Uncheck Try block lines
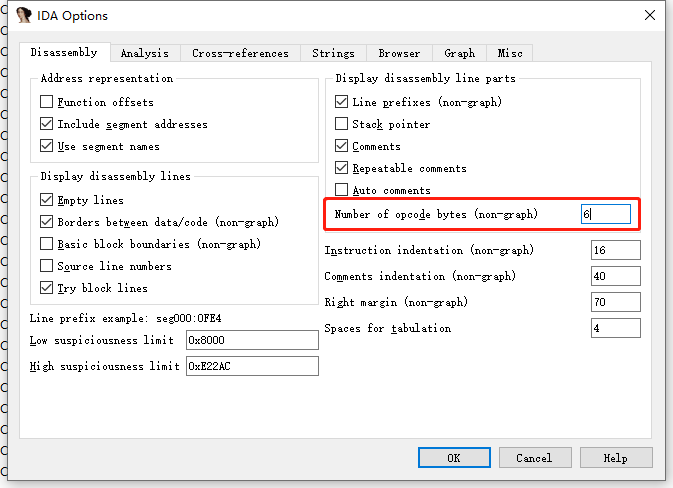This screenshot has width=673, height=488. point(46,288)
